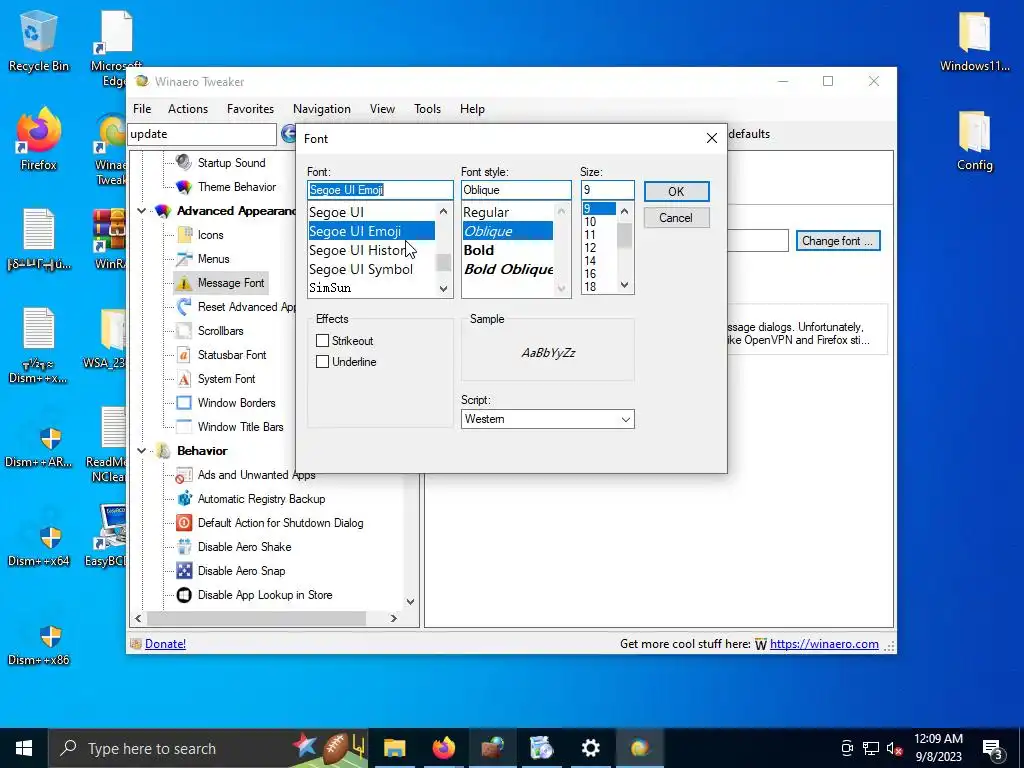The height and width of the screenshot is (768, 1024).
Task: Click the Reset Advanced Appearance arrow icon
Action: [x=184, y=307]
